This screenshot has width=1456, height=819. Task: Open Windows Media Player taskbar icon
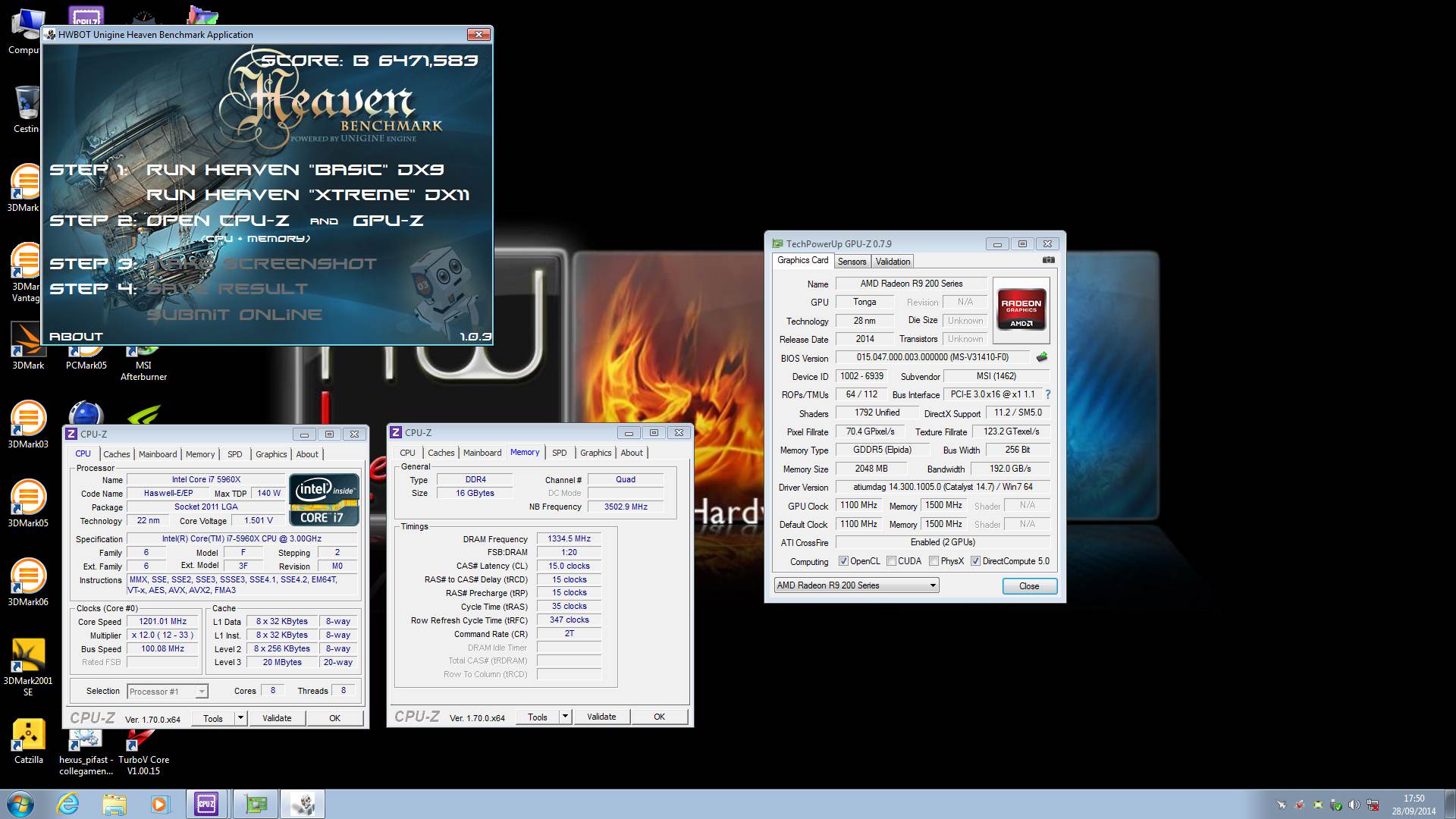160,804
